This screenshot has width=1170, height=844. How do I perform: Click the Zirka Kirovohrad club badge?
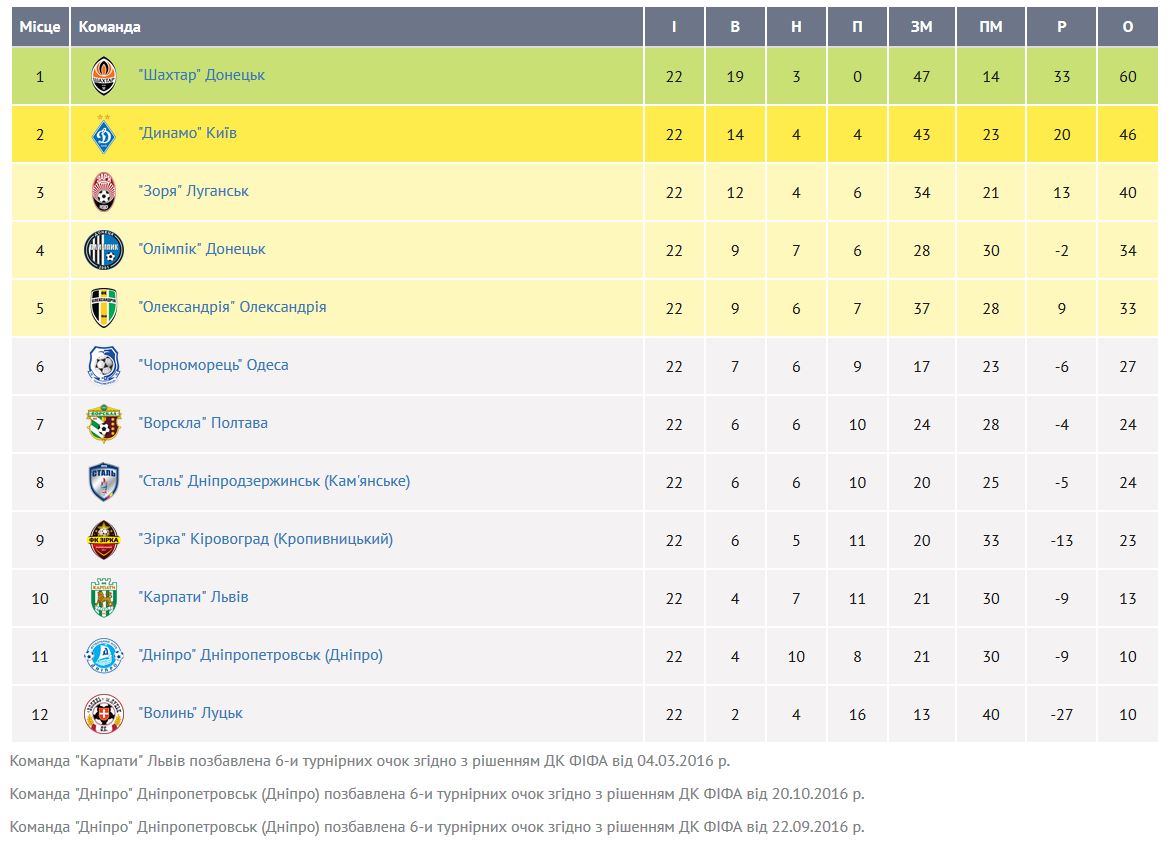pyautogui.click(x=104, y=540)
